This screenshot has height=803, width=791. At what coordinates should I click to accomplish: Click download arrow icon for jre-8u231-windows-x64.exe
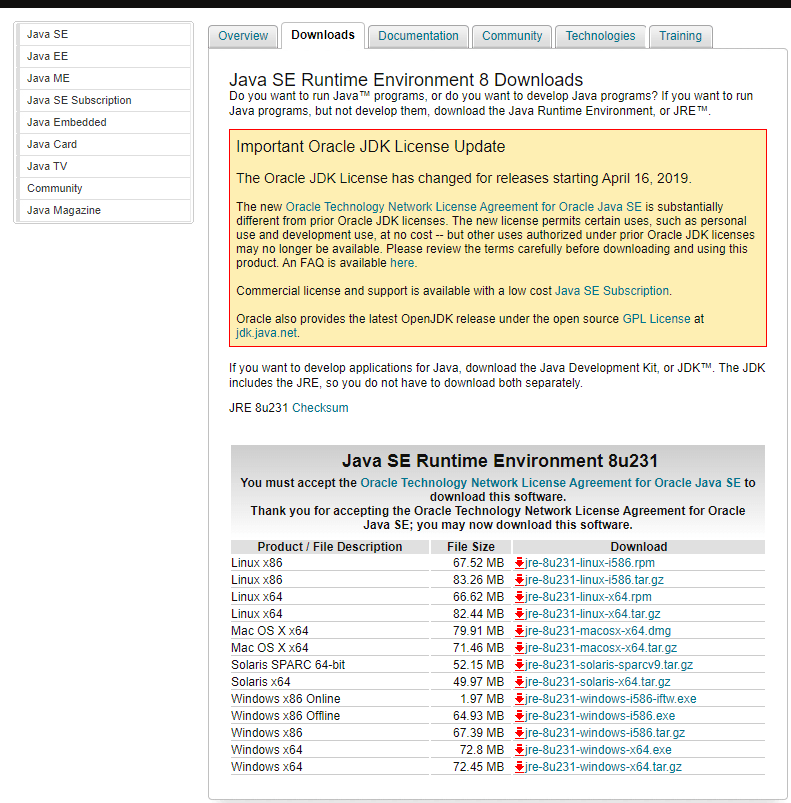click(519, 750)
